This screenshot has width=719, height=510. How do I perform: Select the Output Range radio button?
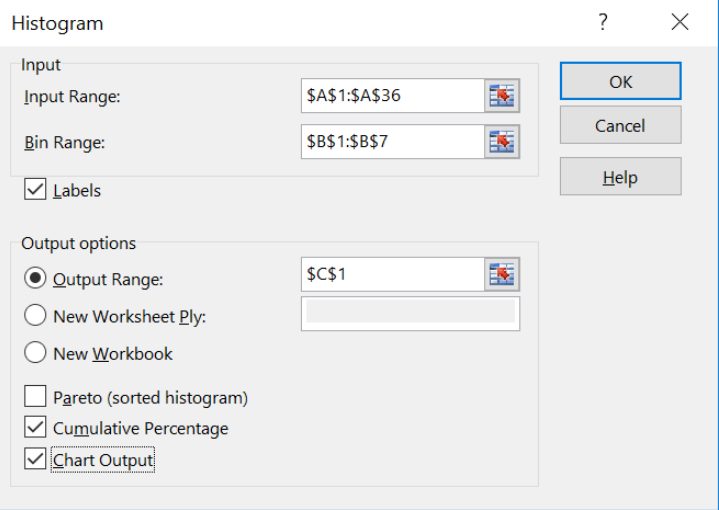click(x=35, y=278)
